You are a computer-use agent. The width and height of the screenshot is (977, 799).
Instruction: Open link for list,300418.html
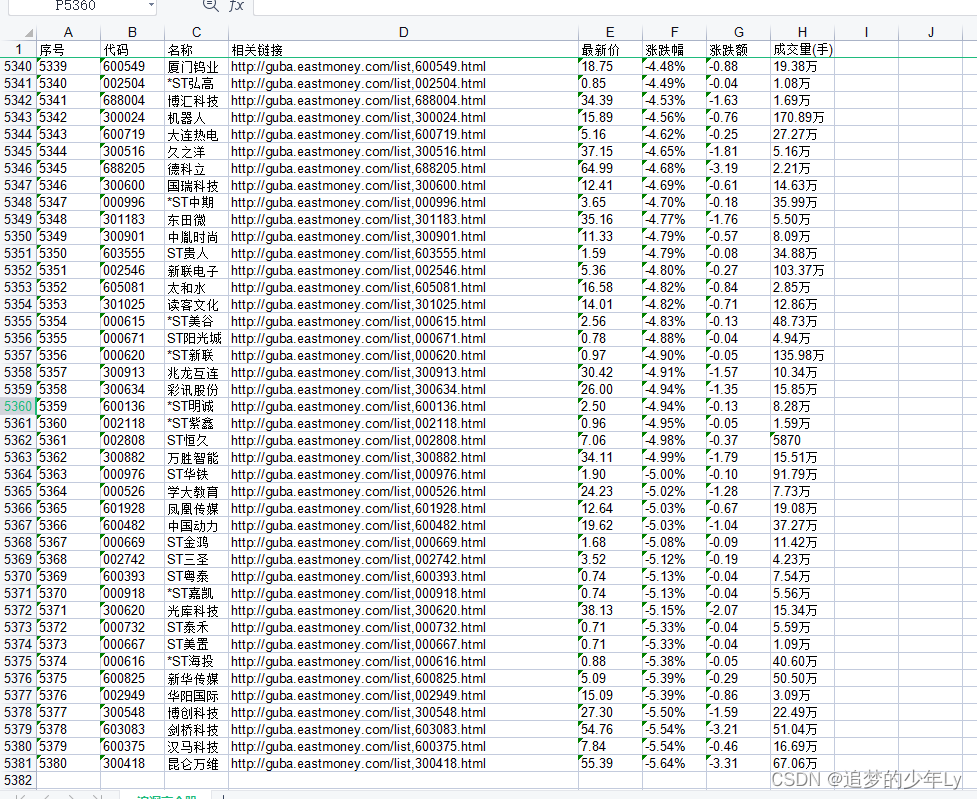point(358,763)
